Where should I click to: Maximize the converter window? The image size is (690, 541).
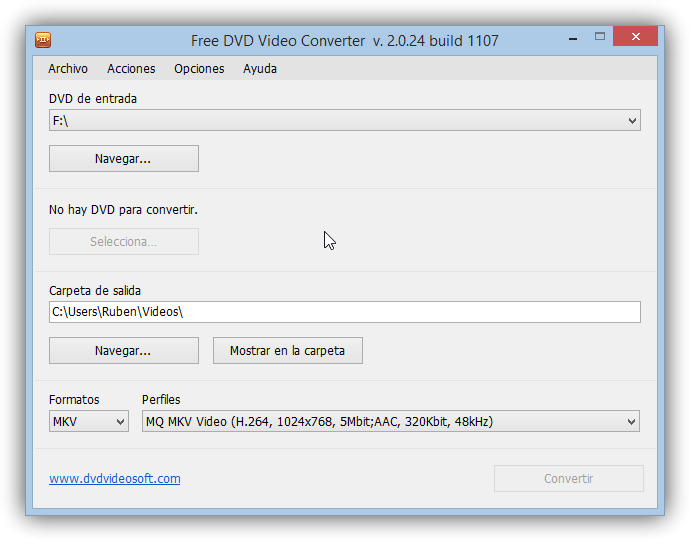click(600, 37)
